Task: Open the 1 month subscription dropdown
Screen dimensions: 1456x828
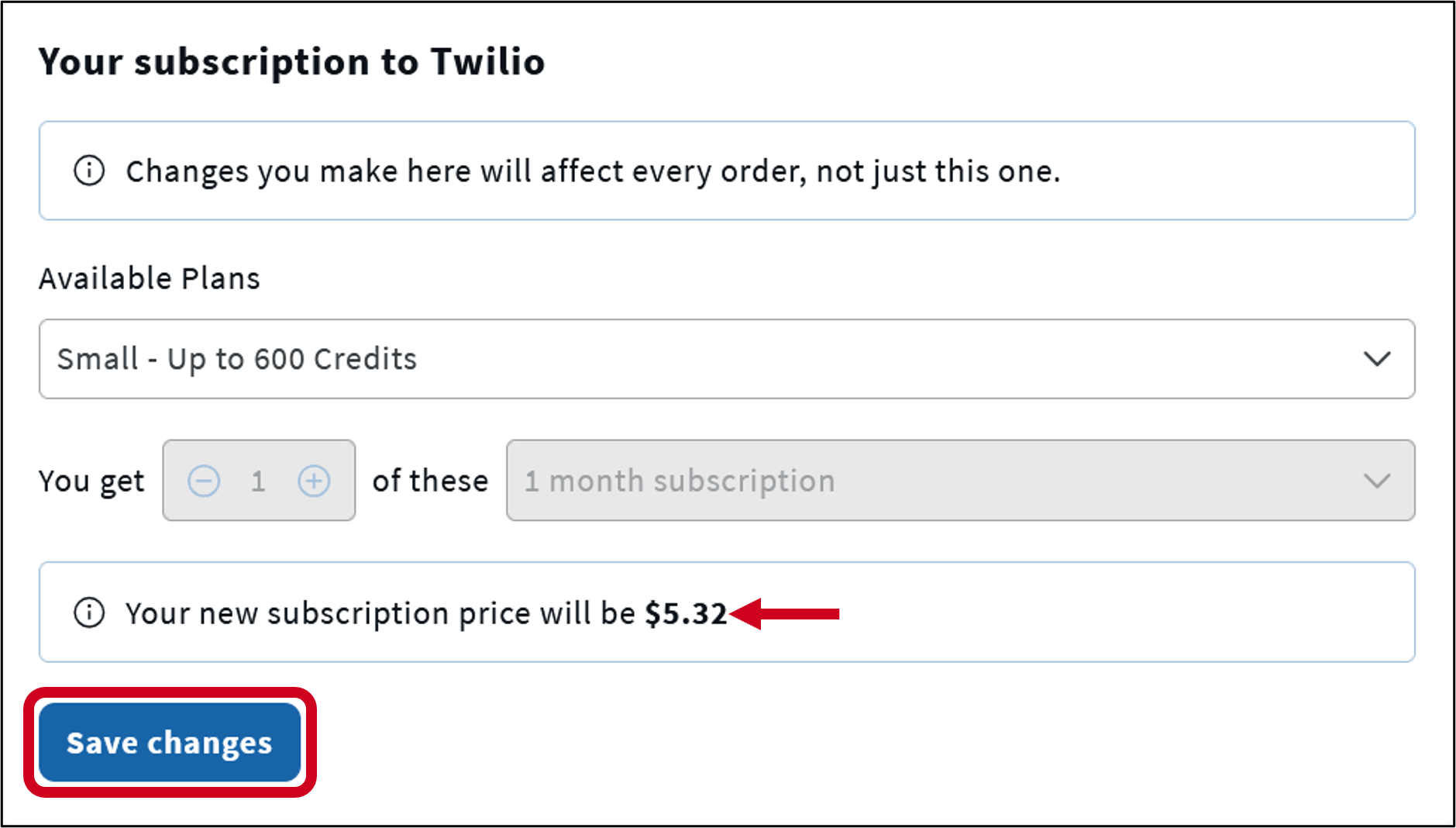Action: click(961, 481)
